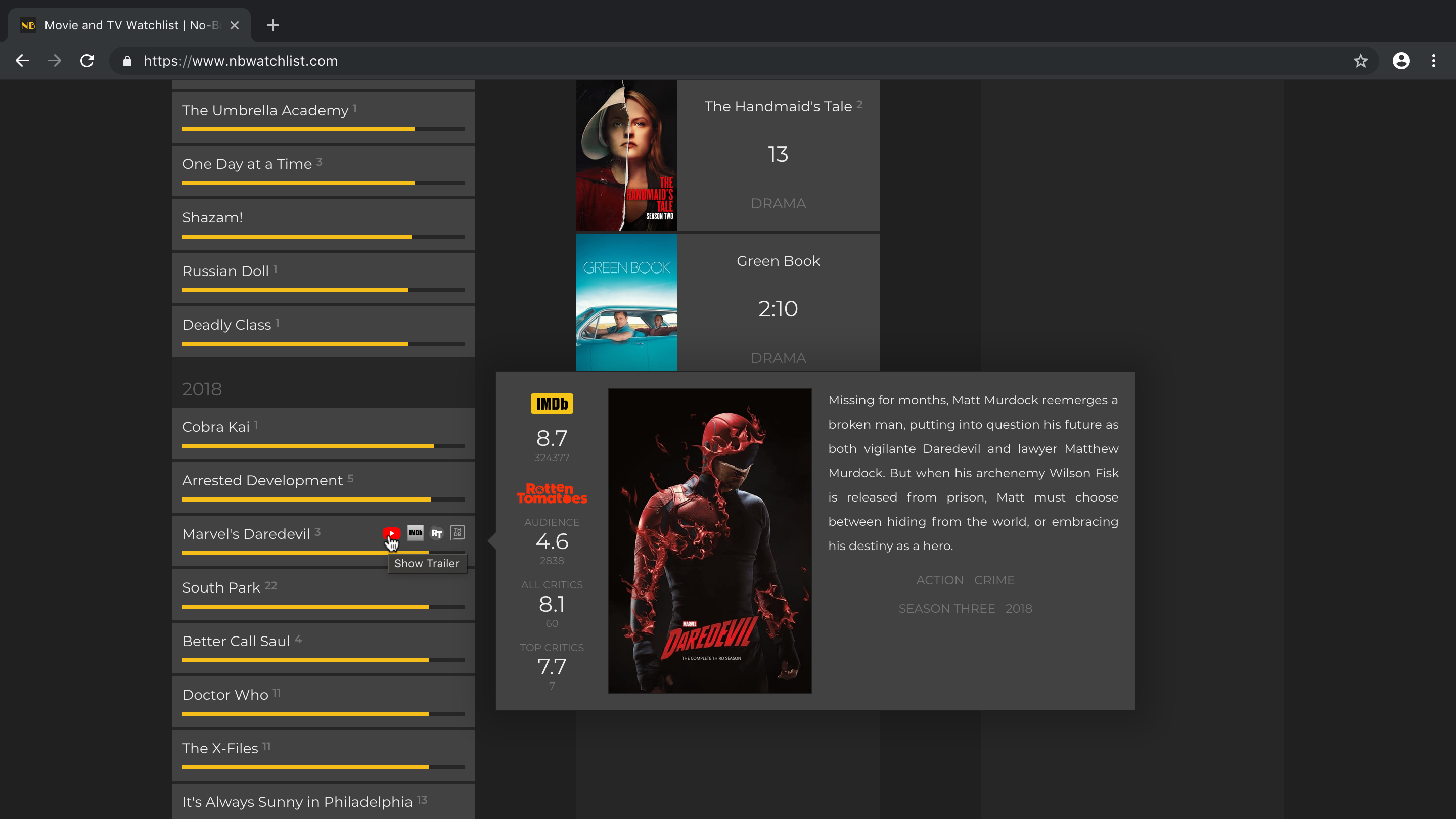Open IMDb page icon beside Marvel's Daredevil
The width and height of the screenshot is (1456, 819).
(x=416, y=532)
